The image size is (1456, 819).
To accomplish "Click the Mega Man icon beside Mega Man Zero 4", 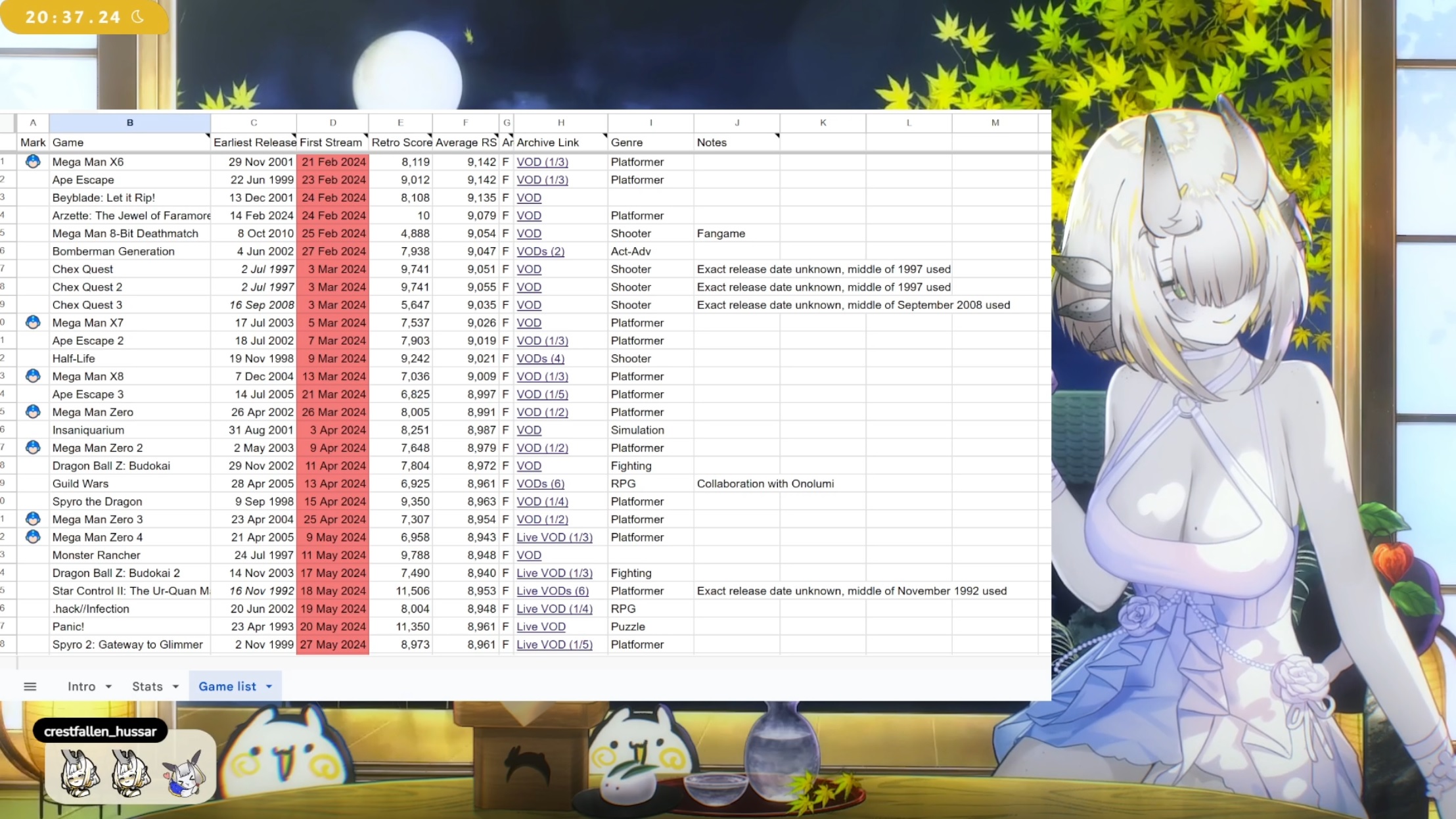I will coord(33,536).
